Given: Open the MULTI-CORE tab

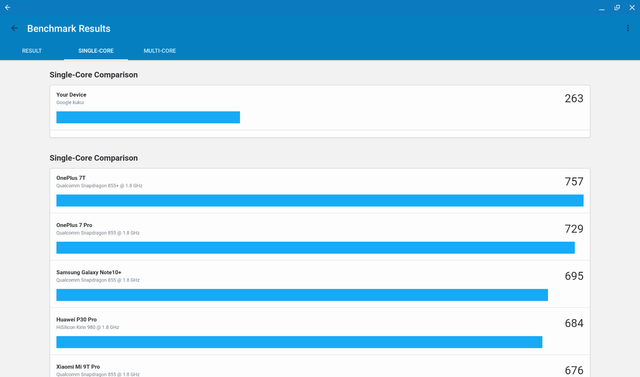Looking at the screenshot, I should [x=160, y=51].
